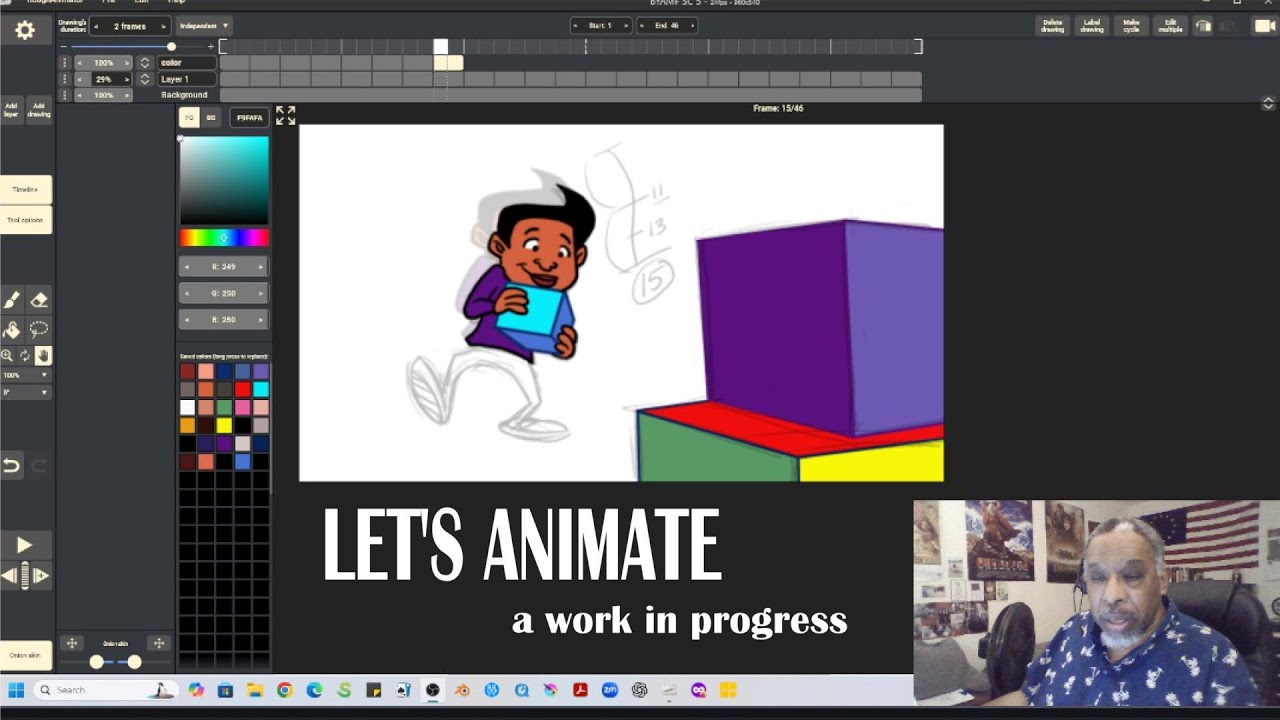Click the camera icon at top right
The height and width of the screenshot is (720, 1280).
tap(1265, 26)
